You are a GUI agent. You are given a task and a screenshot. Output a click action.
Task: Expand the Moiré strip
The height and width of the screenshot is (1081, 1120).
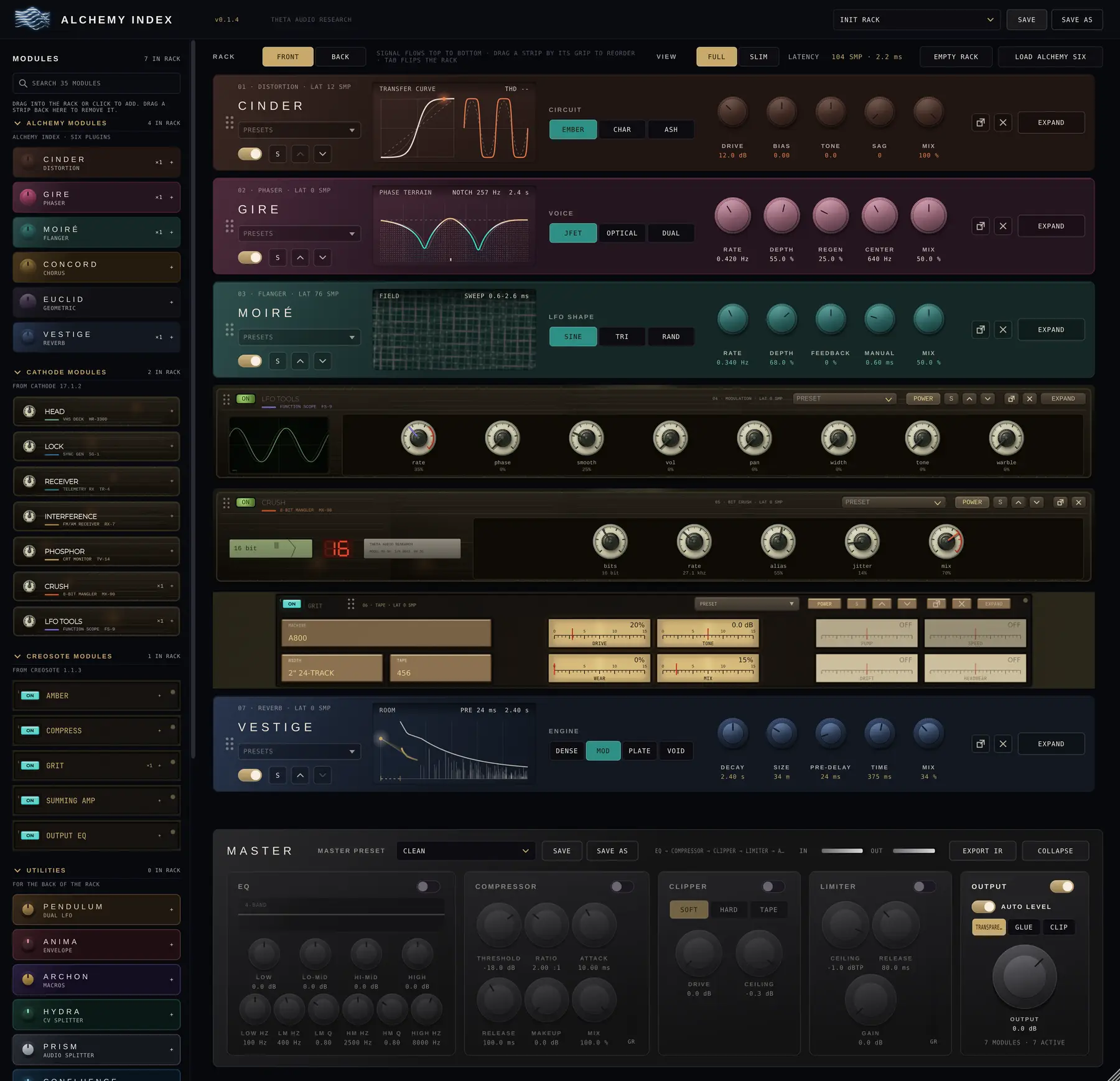pyautogui.click(x=1051, y=330)
